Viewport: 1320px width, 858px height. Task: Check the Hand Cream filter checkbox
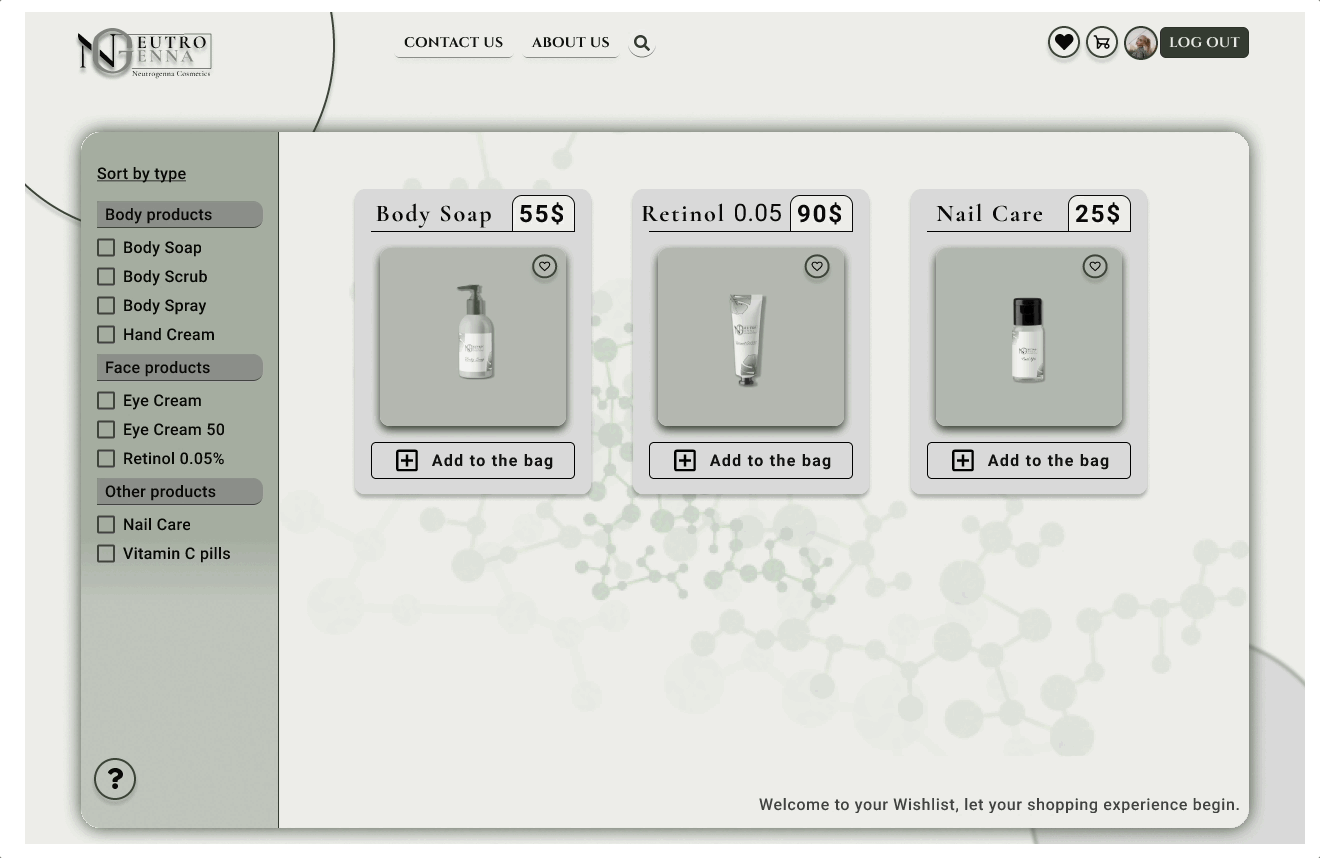pos(106,334)
